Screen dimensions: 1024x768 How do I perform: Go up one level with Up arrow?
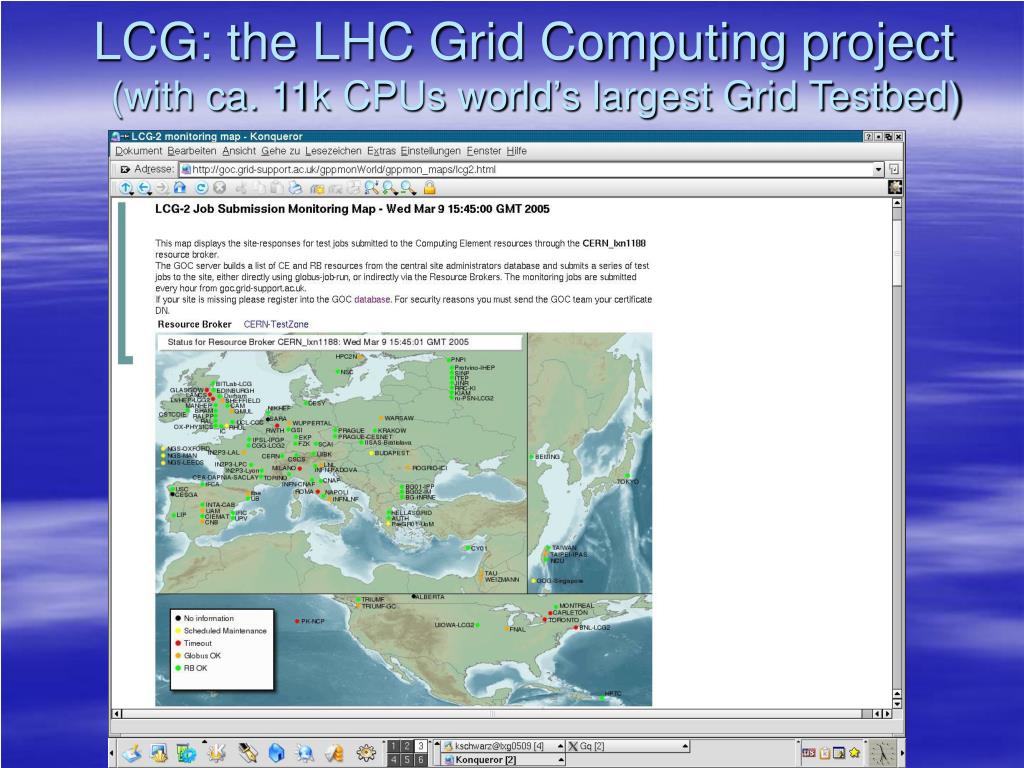pos(125,188)
